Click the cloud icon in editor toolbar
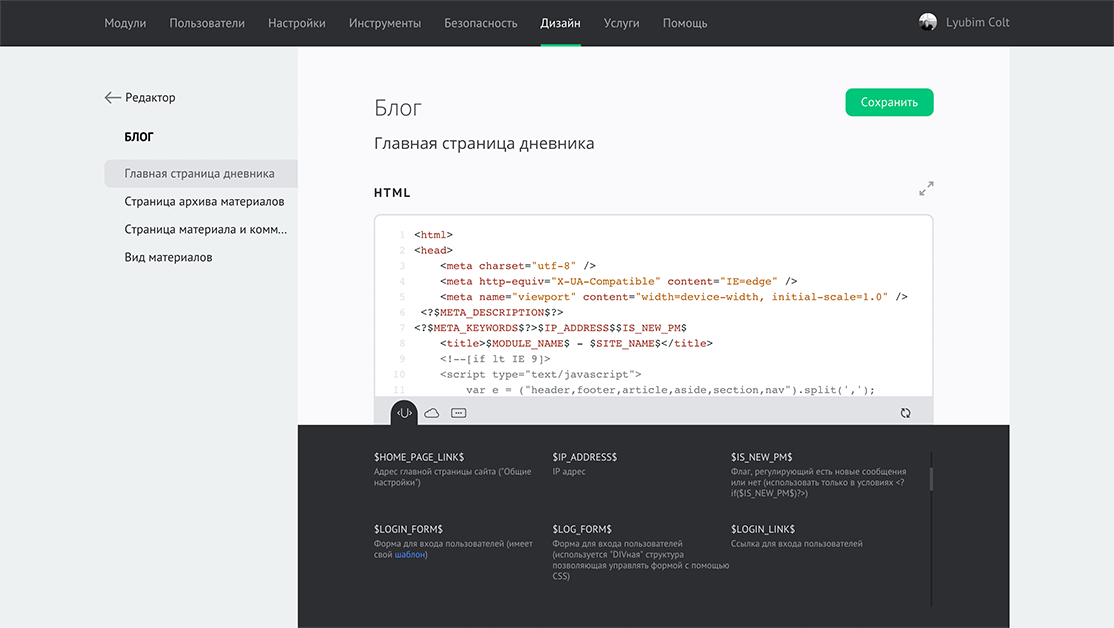The height and width of the screenshot is (628, 1114). (x=432, y=412)
